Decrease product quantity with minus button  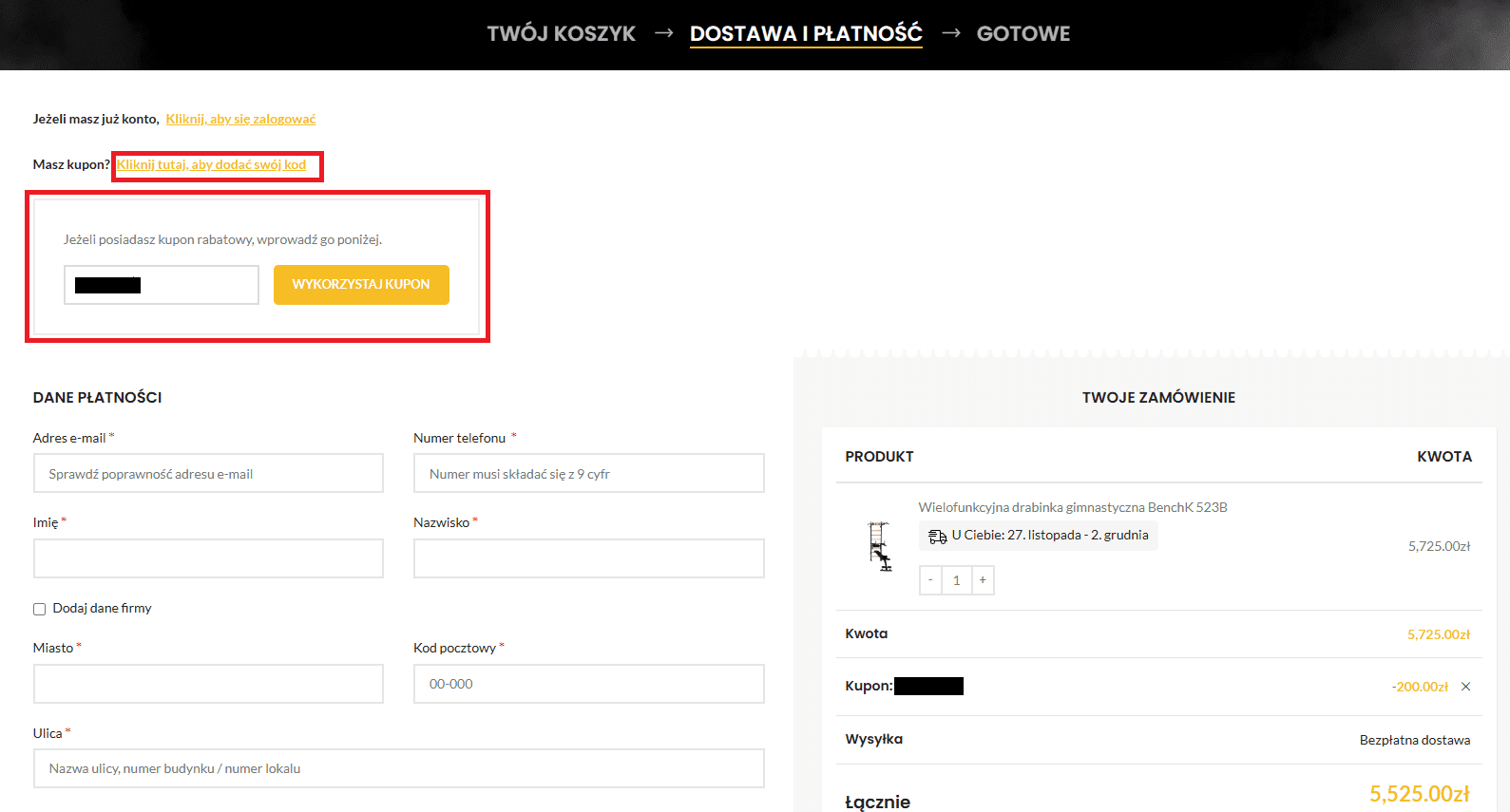tap(930, 580)
